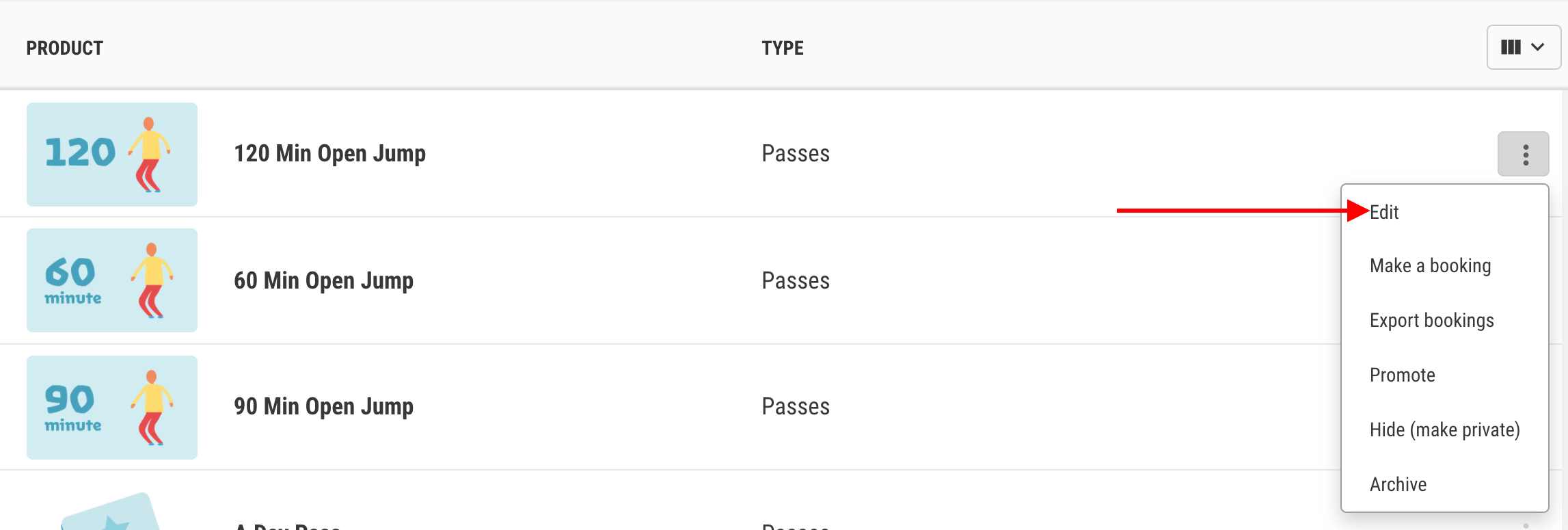The height and width of the screenshot is (530, 1568).
Task: Sort by the PRODUCT column header
Action: [65, 48]
